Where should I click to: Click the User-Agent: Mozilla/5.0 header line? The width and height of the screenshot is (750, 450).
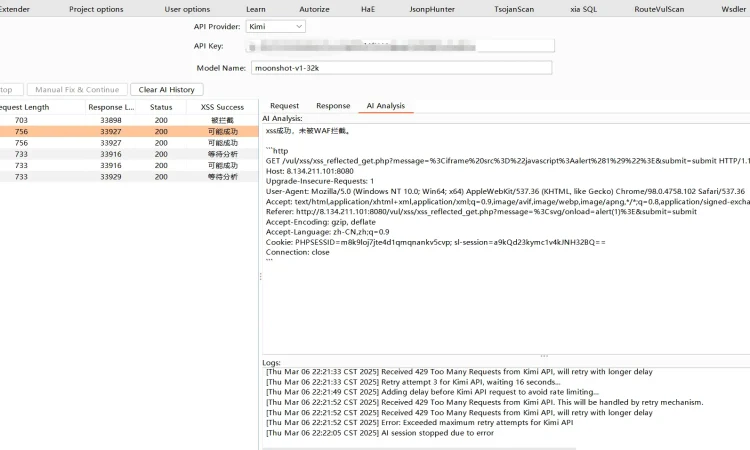coord(505,191)
